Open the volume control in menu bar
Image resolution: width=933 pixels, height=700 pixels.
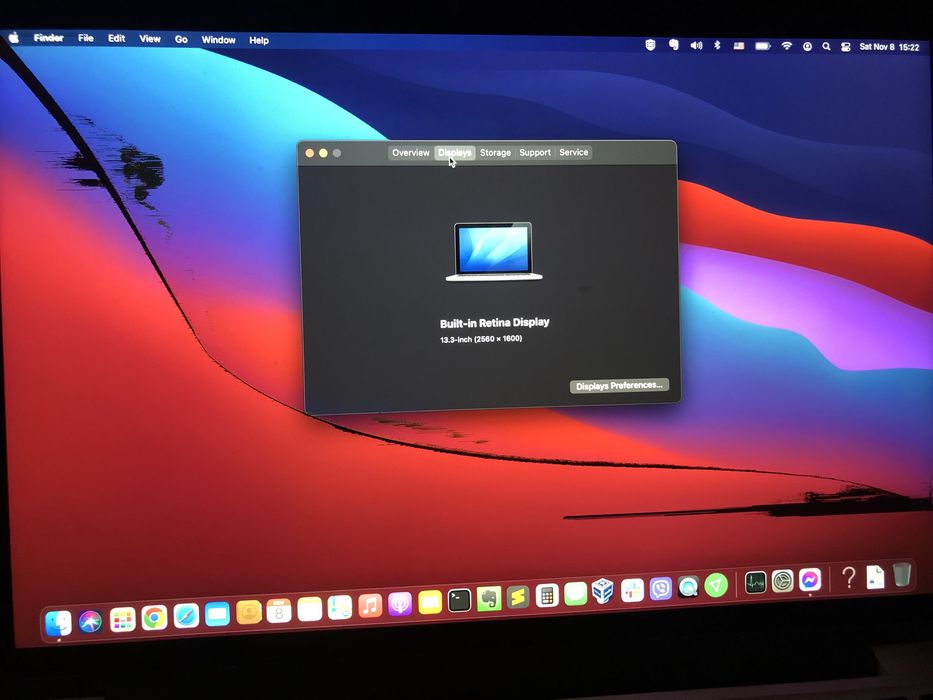696,45
